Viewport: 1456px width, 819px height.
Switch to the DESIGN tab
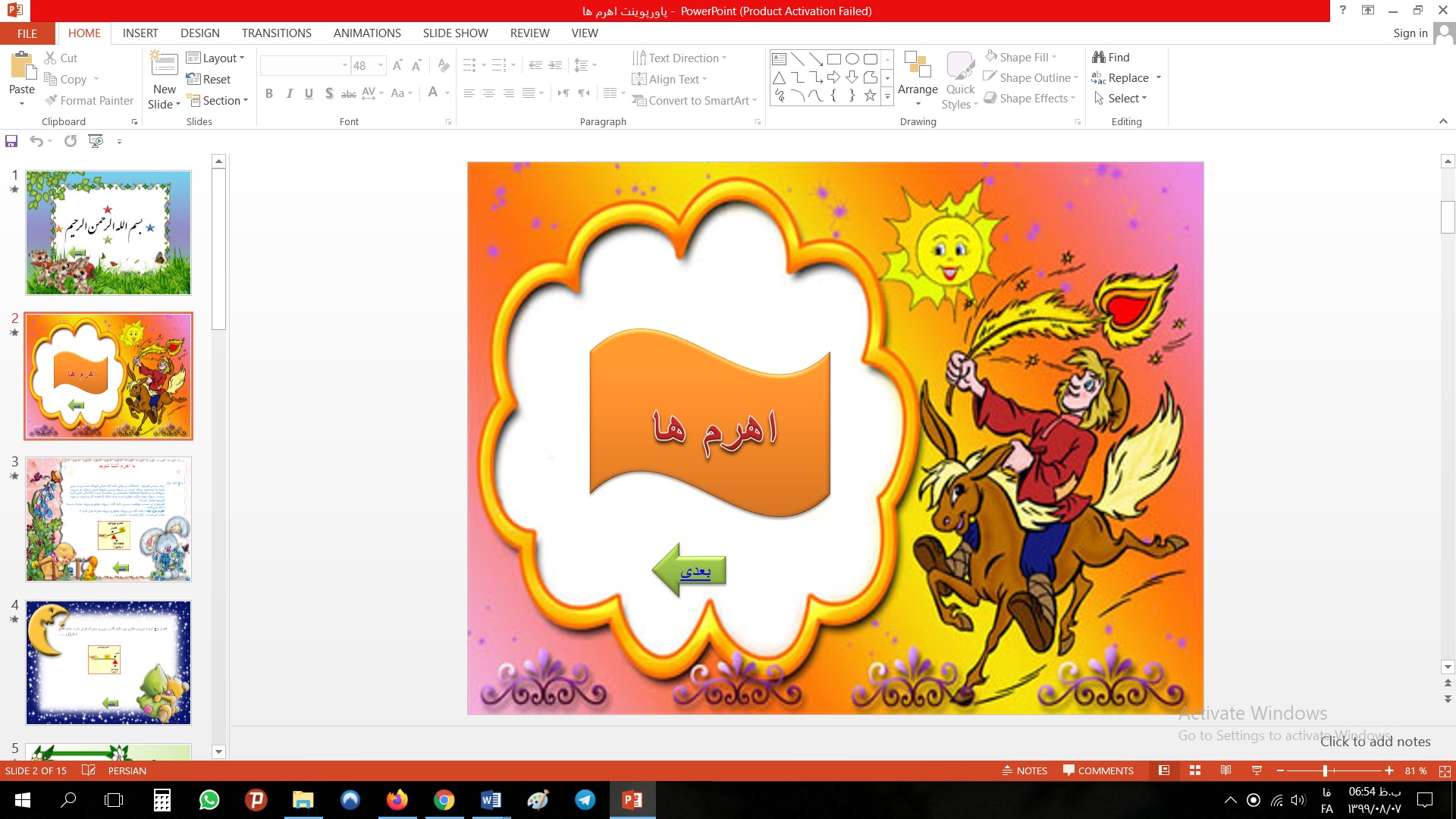[199, 33]
